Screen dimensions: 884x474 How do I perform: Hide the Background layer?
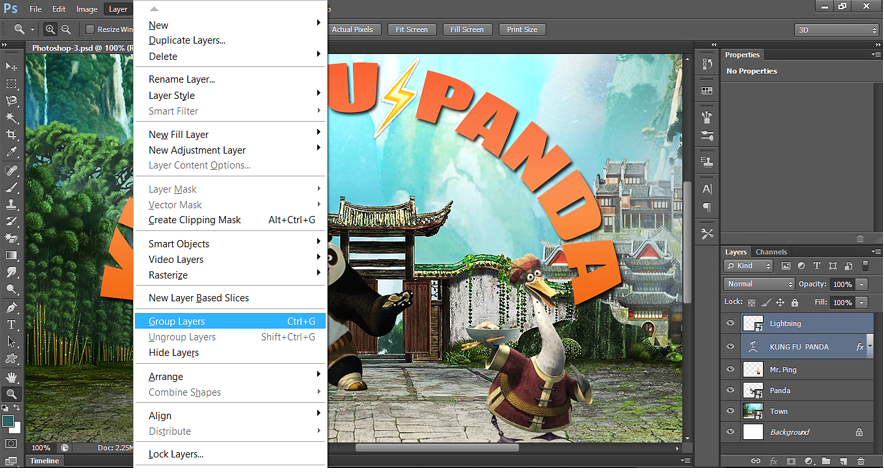tap(731, 432)
